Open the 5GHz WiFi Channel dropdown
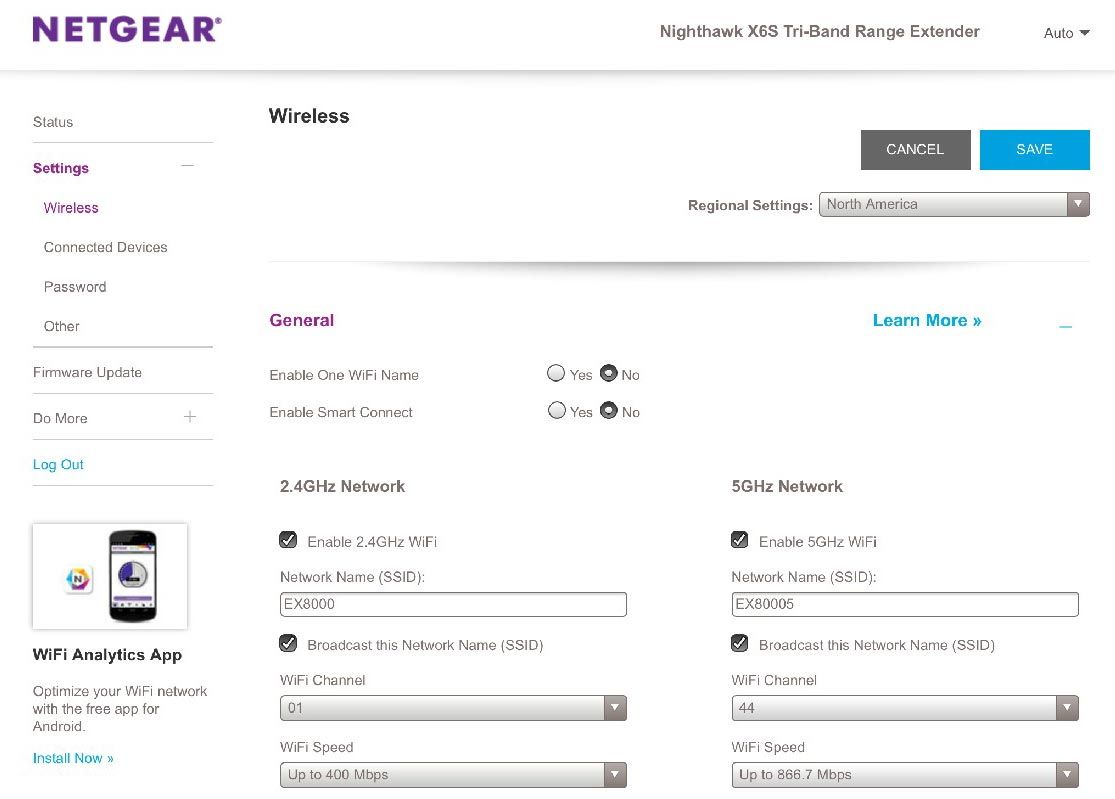This screenshot has height=799, width=1115. [x=1066, y=707]
